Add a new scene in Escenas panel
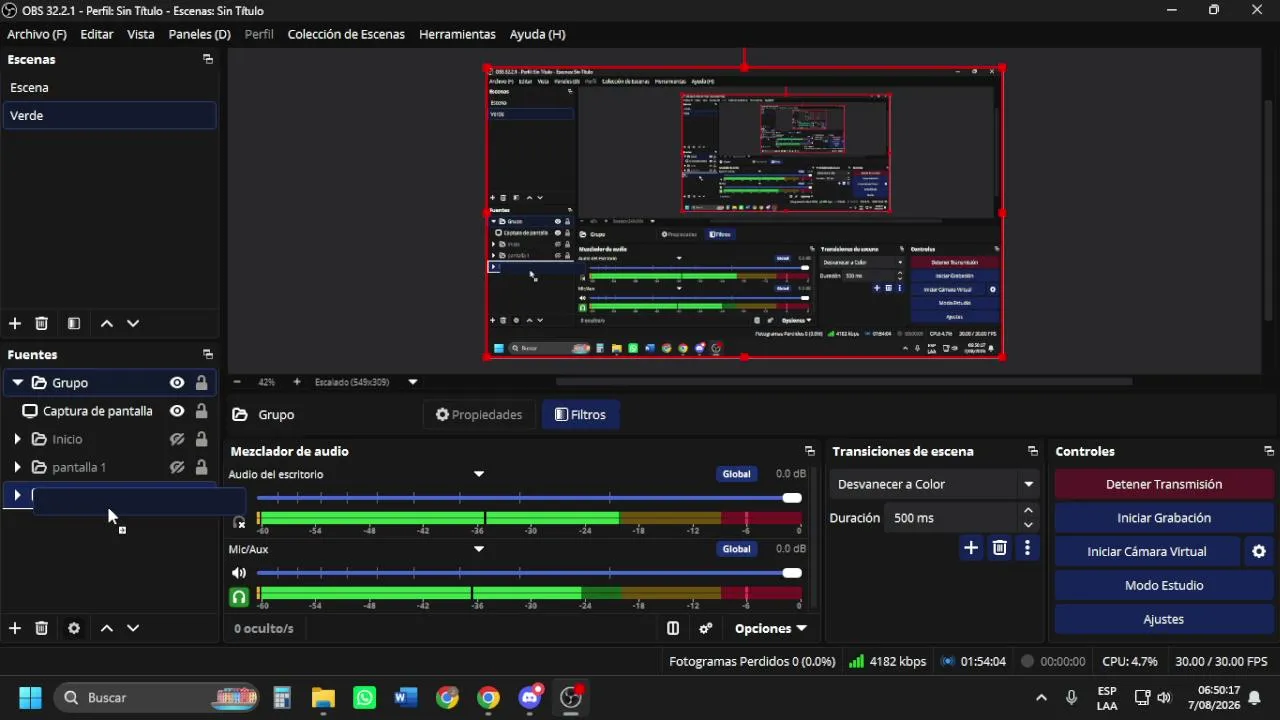Viewport: 1280px width, 720px height. tap(15, 323)
